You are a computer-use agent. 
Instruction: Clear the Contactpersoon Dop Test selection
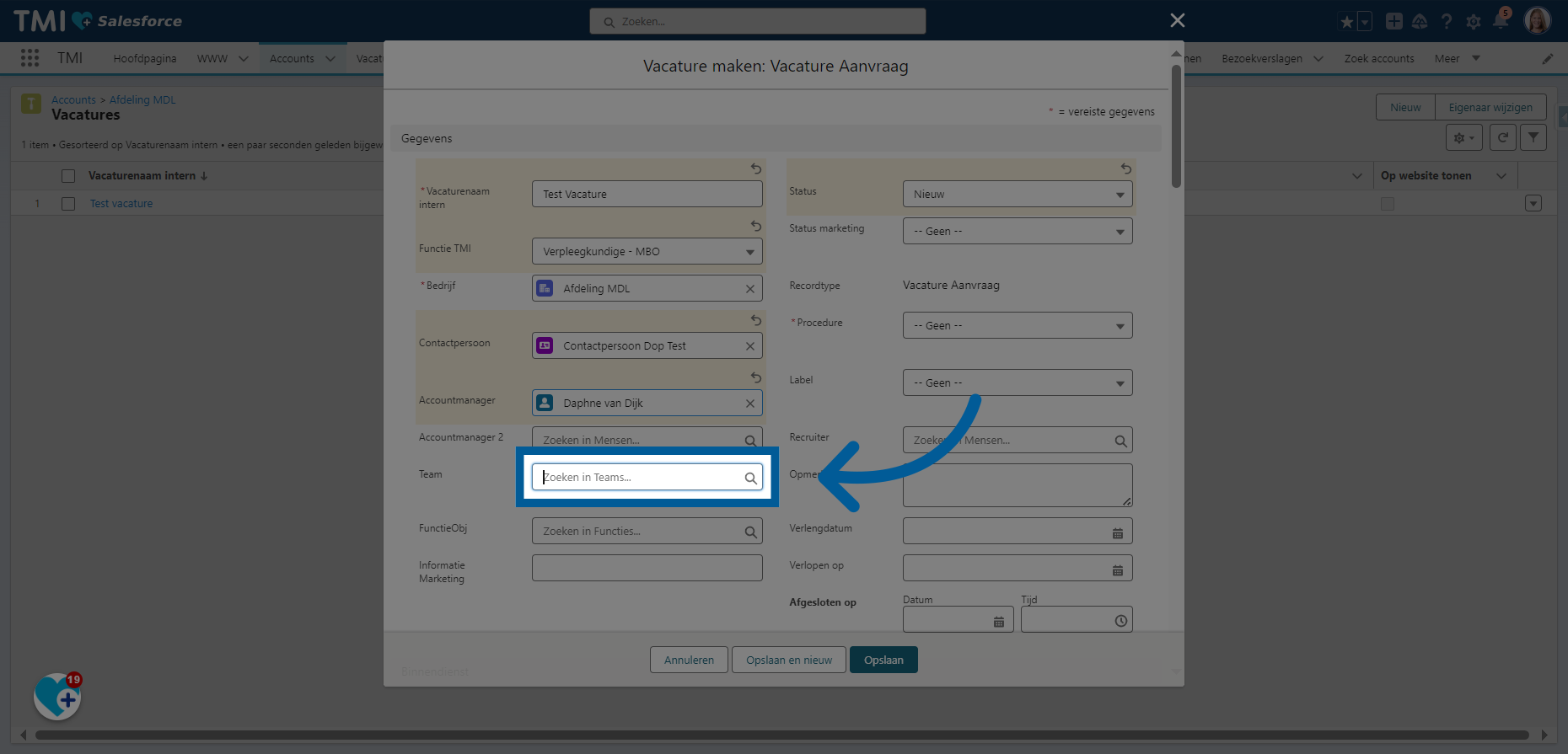[750, 346]
